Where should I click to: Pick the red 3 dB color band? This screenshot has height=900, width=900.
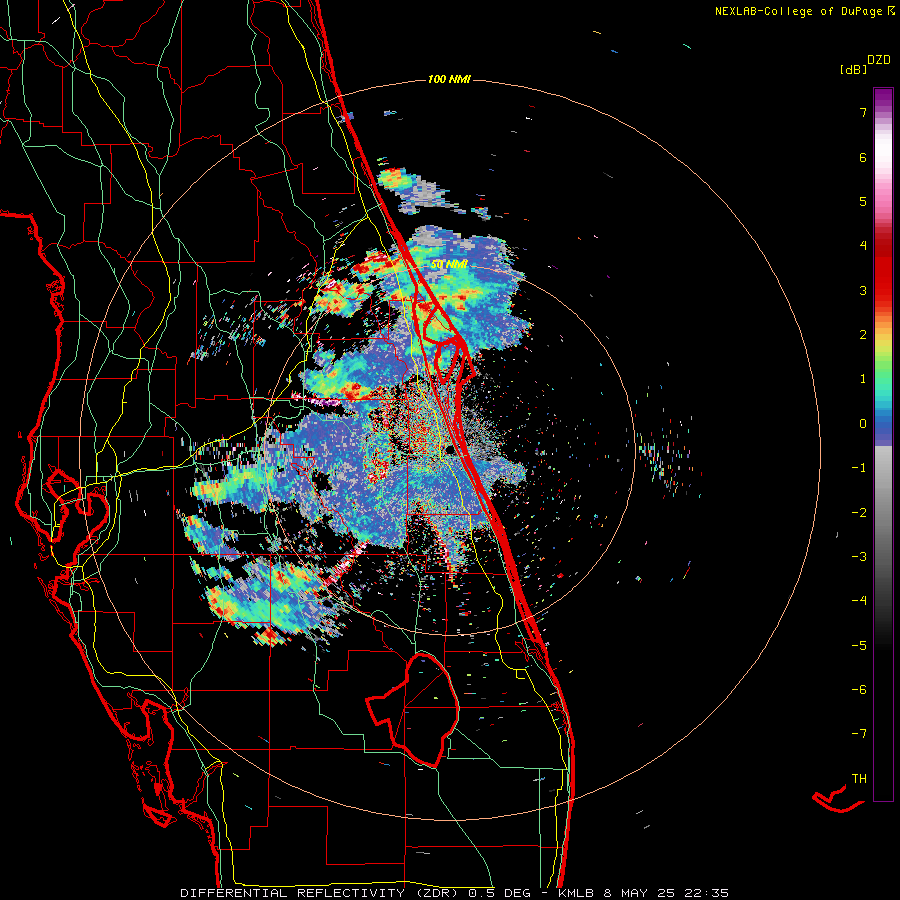point(883,290)
